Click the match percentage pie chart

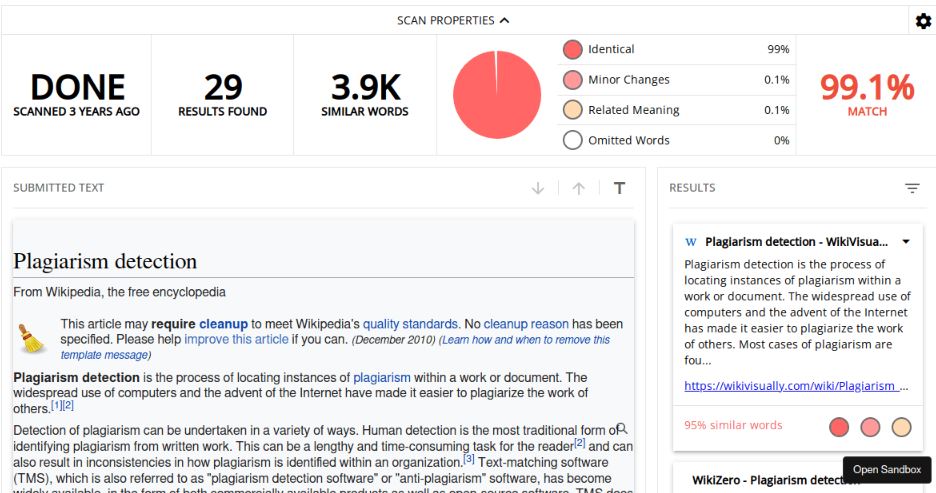497,95
